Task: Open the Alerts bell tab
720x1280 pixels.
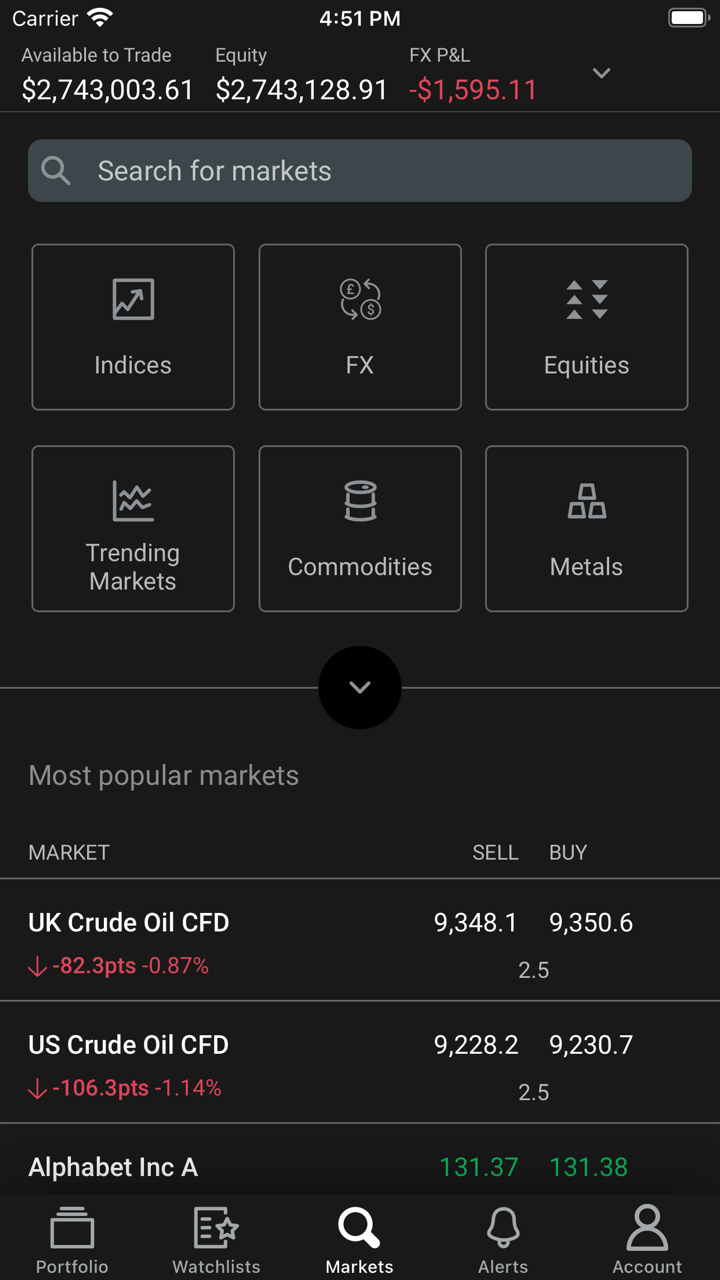Action: (503, 1239)
